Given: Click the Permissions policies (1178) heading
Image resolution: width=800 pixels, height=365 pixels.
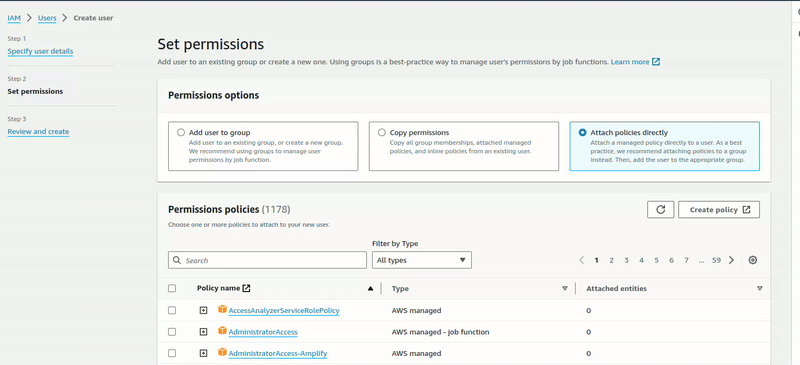Looking at the screenshot, I should point(229,209).
